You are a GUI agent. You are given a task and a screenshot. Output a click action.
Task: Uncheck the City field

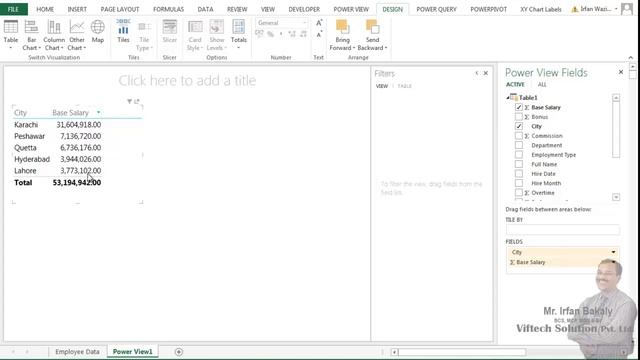coord(519,126)
